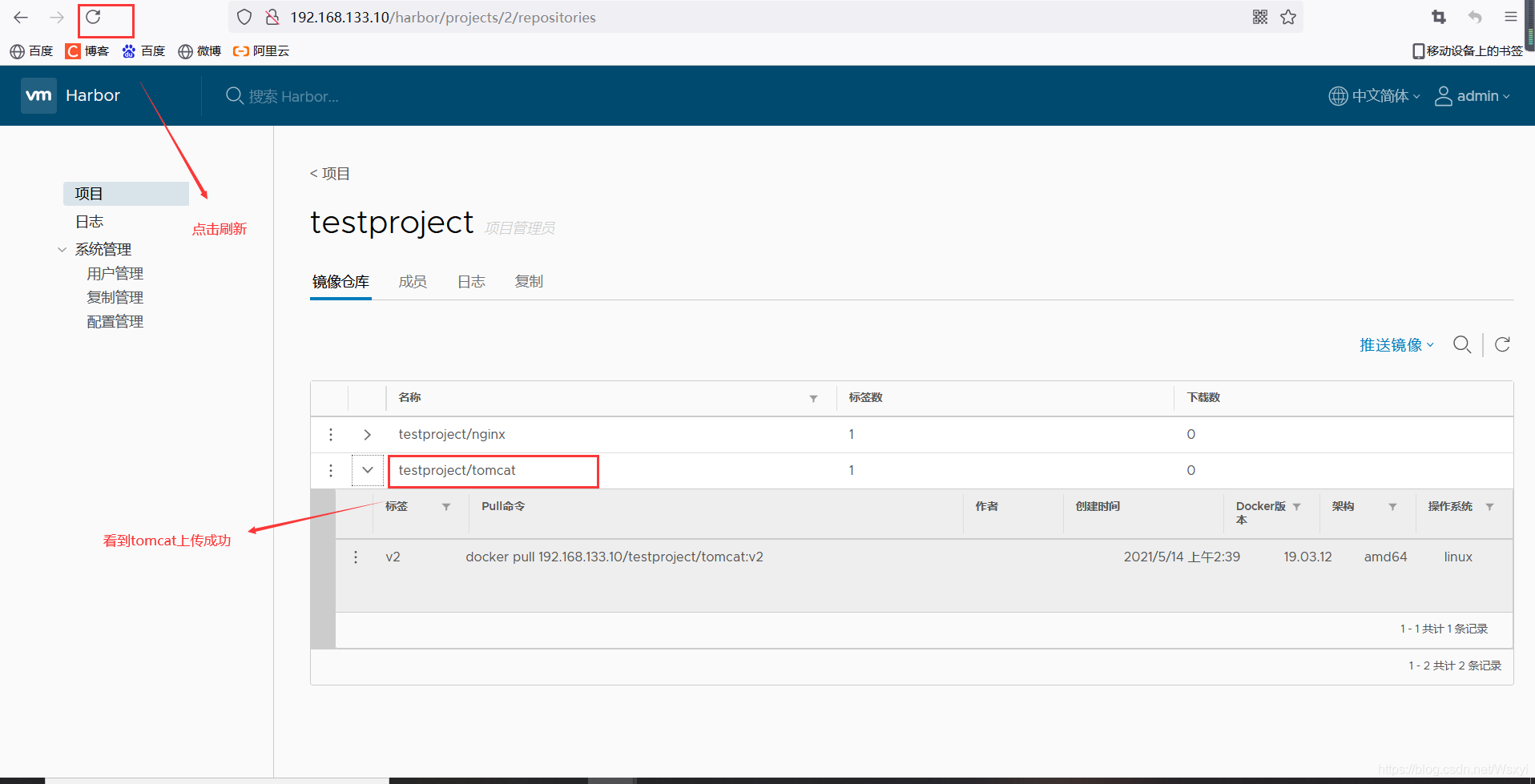1535x784 pixels.
Task: Open the filter funnel icon on 名称 column
Action: click(813, 398)
